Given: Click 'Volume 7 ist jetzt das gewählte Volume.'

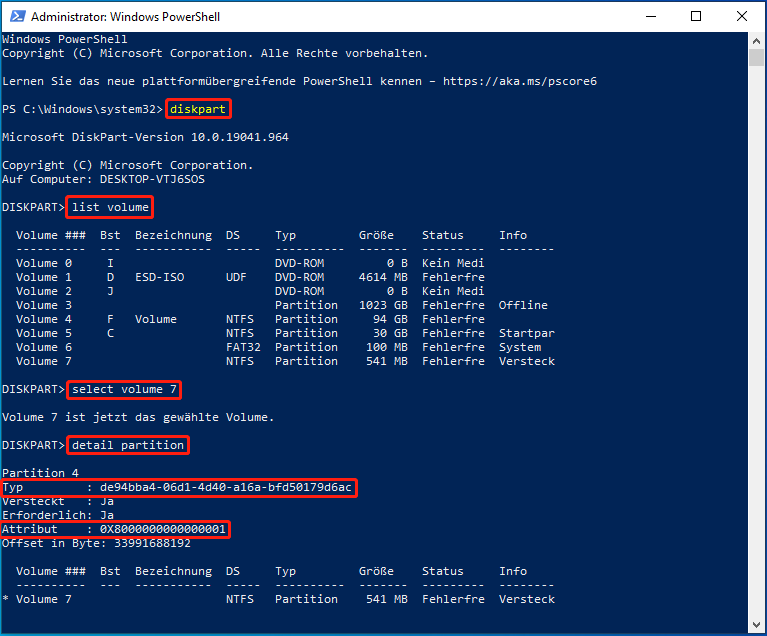Looking at the screenshot, I should click(138, 417).
